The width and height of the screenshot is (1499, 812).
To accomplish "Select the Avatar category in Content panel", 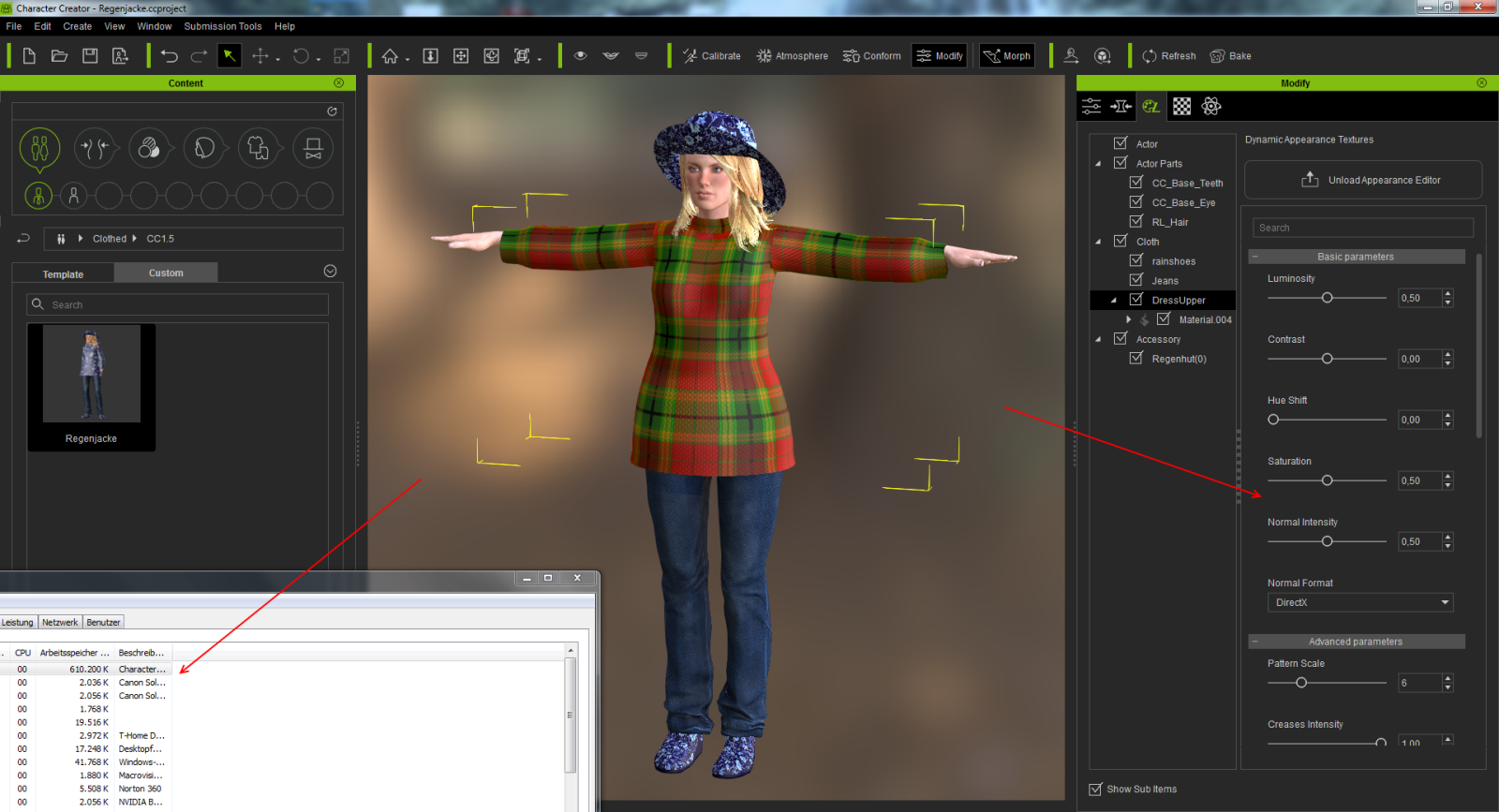I will (39, 148).
